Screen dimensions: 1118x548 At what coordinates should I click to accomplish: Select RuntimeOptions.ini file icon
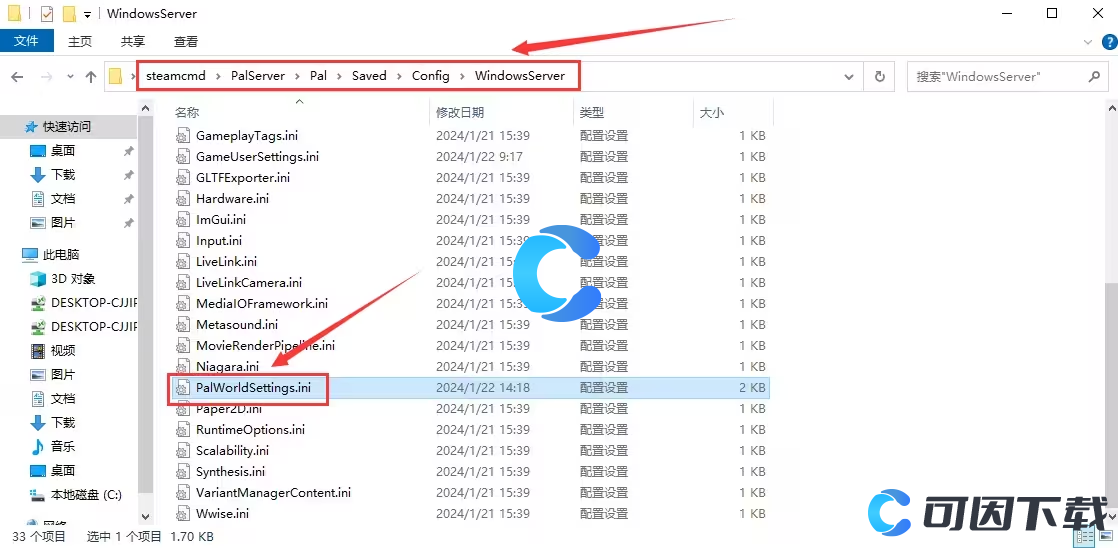click(183, 430)
